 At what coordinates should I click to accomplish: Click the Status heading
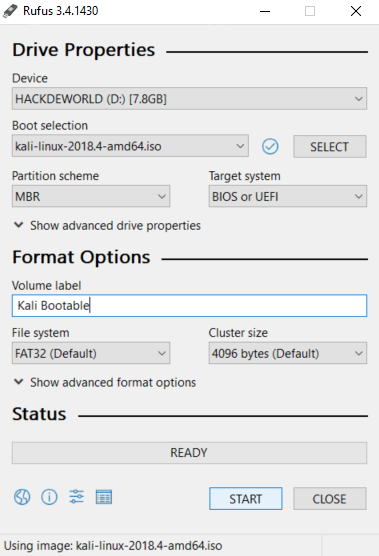click(x=39, y=414)
